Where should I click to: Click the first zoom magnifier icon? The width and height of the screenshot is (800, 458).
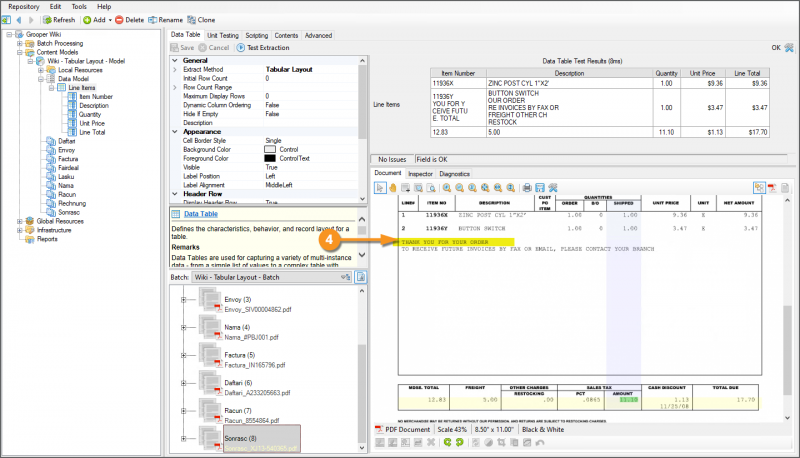(x=447, y=188)
